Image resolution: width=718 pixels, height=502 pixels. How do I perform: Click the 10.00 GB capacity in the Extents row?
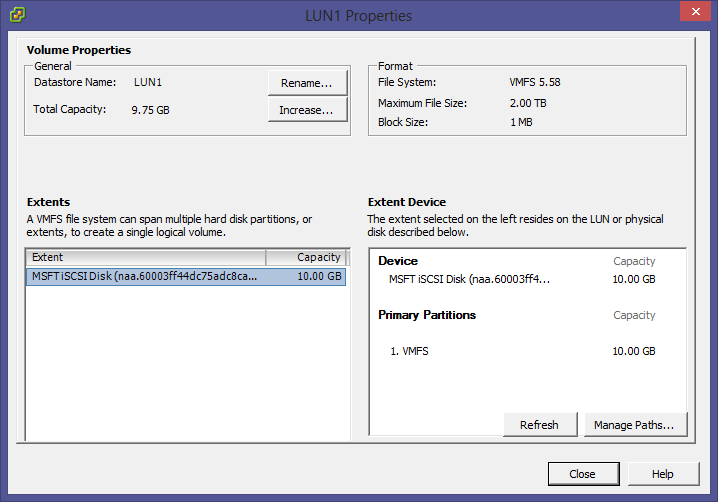(x=319, y=276)
